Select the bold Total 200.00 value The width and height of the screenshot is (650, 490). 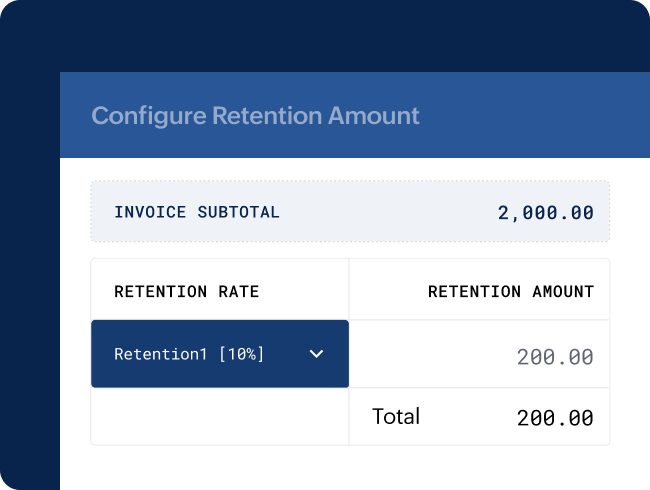coord(555,418)
